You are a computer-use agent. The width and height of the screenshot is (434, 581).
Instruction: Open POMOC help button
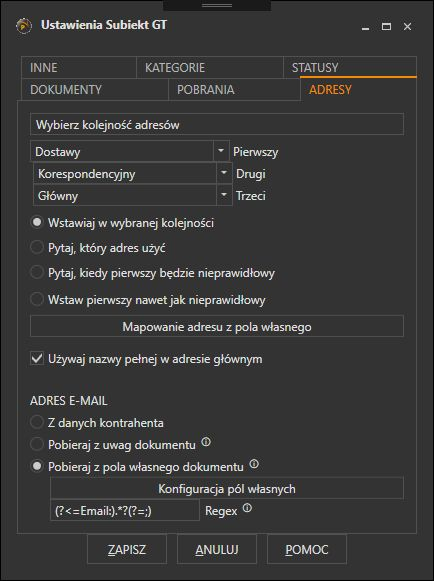[x=307, y=549]
